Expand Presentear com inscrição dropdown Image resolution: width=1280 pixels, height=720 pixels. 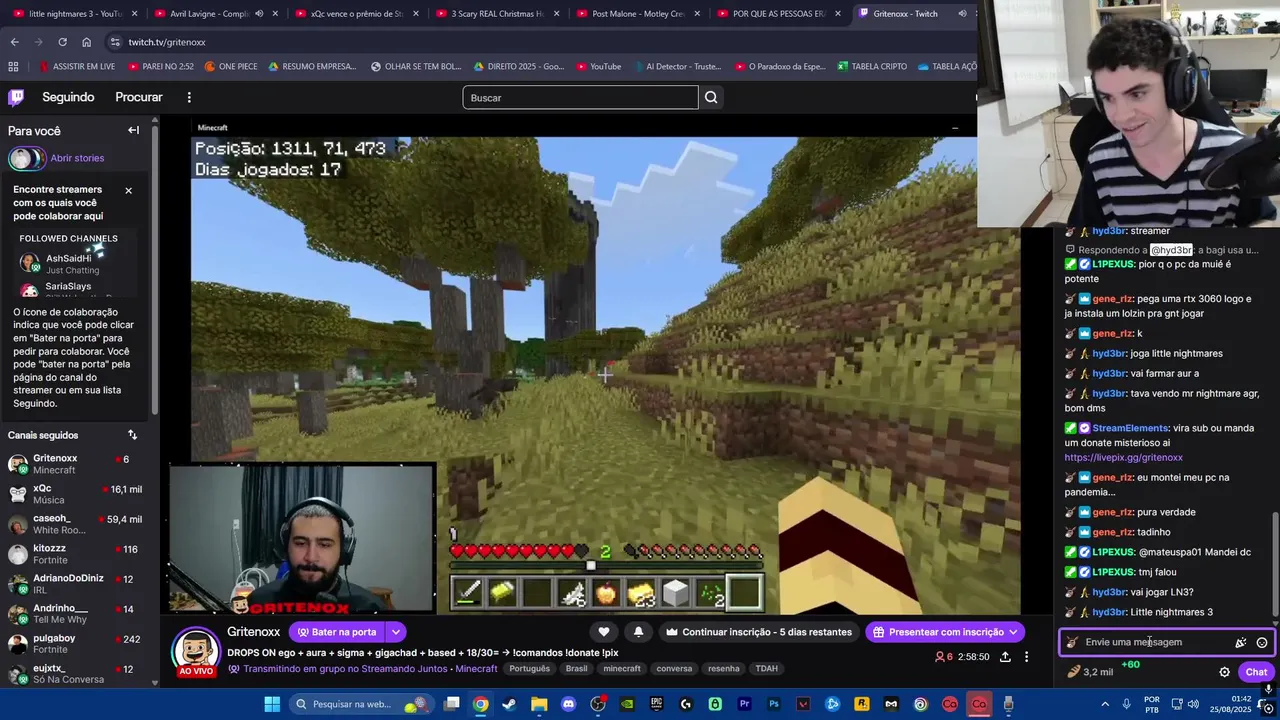tap(1013, 632)
